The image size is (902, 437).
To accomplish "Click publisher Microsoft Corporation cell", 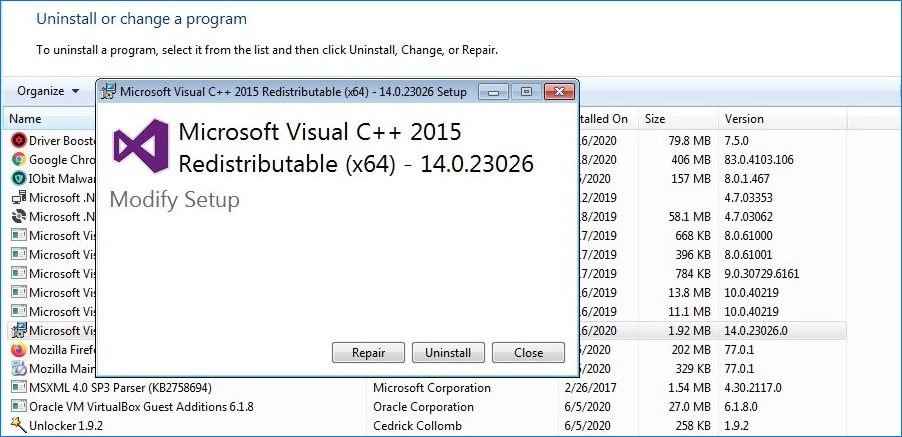I will [x=432, y=388].
